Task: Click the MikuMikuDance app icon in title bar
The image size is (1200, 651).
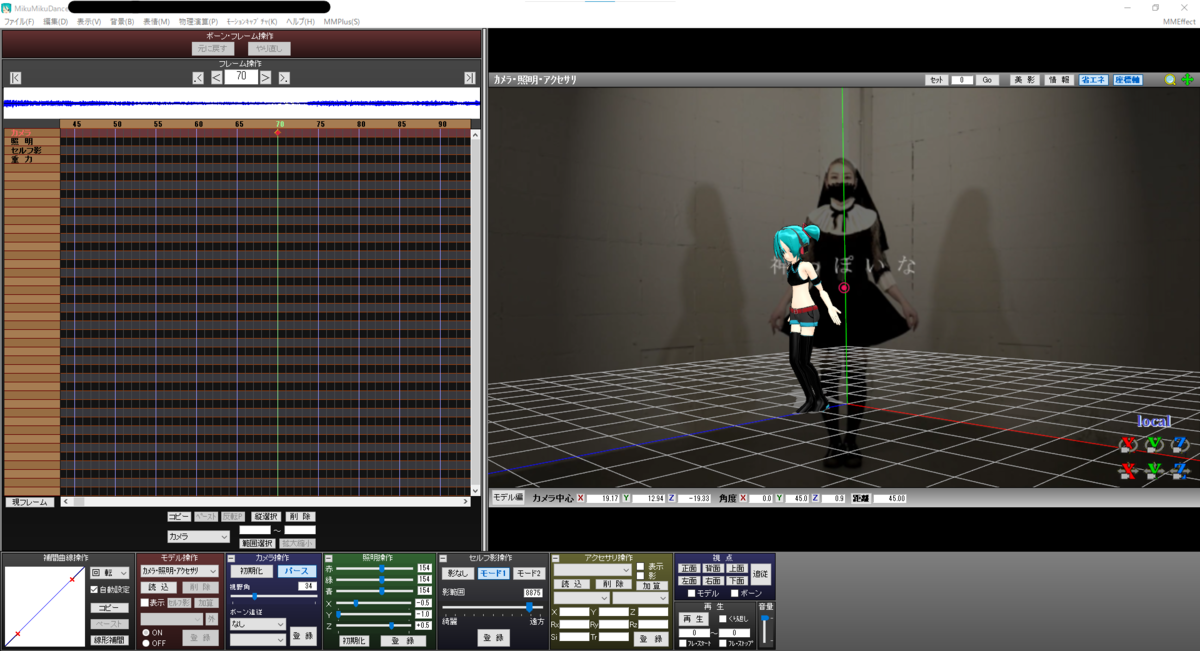Action: click(x=7, y=8)
